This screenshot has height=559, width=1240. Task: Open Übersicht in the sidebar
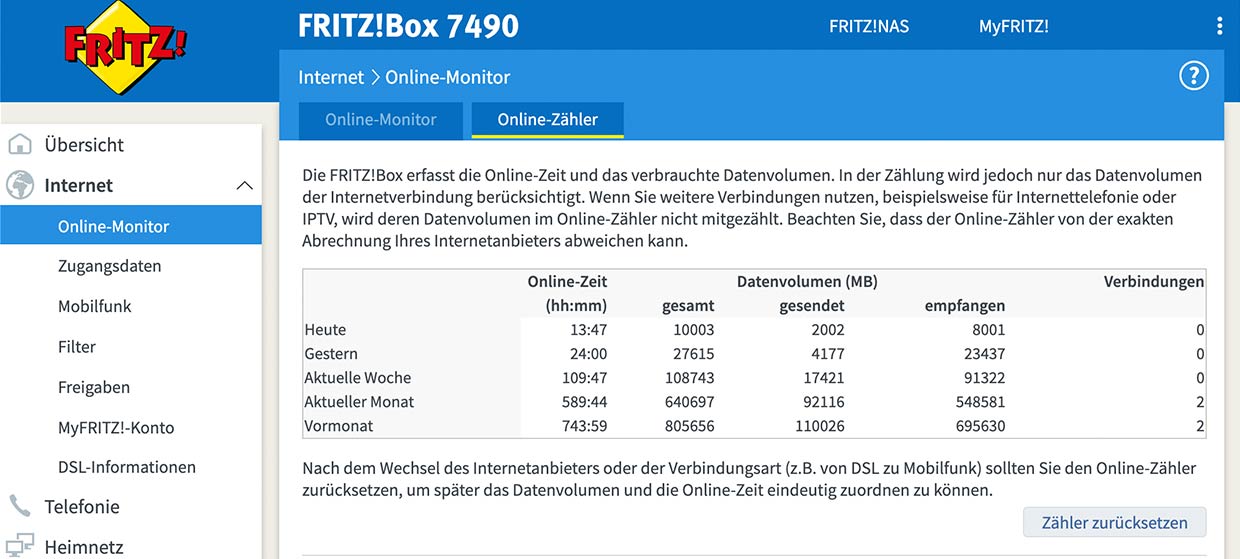coord(84,145)
